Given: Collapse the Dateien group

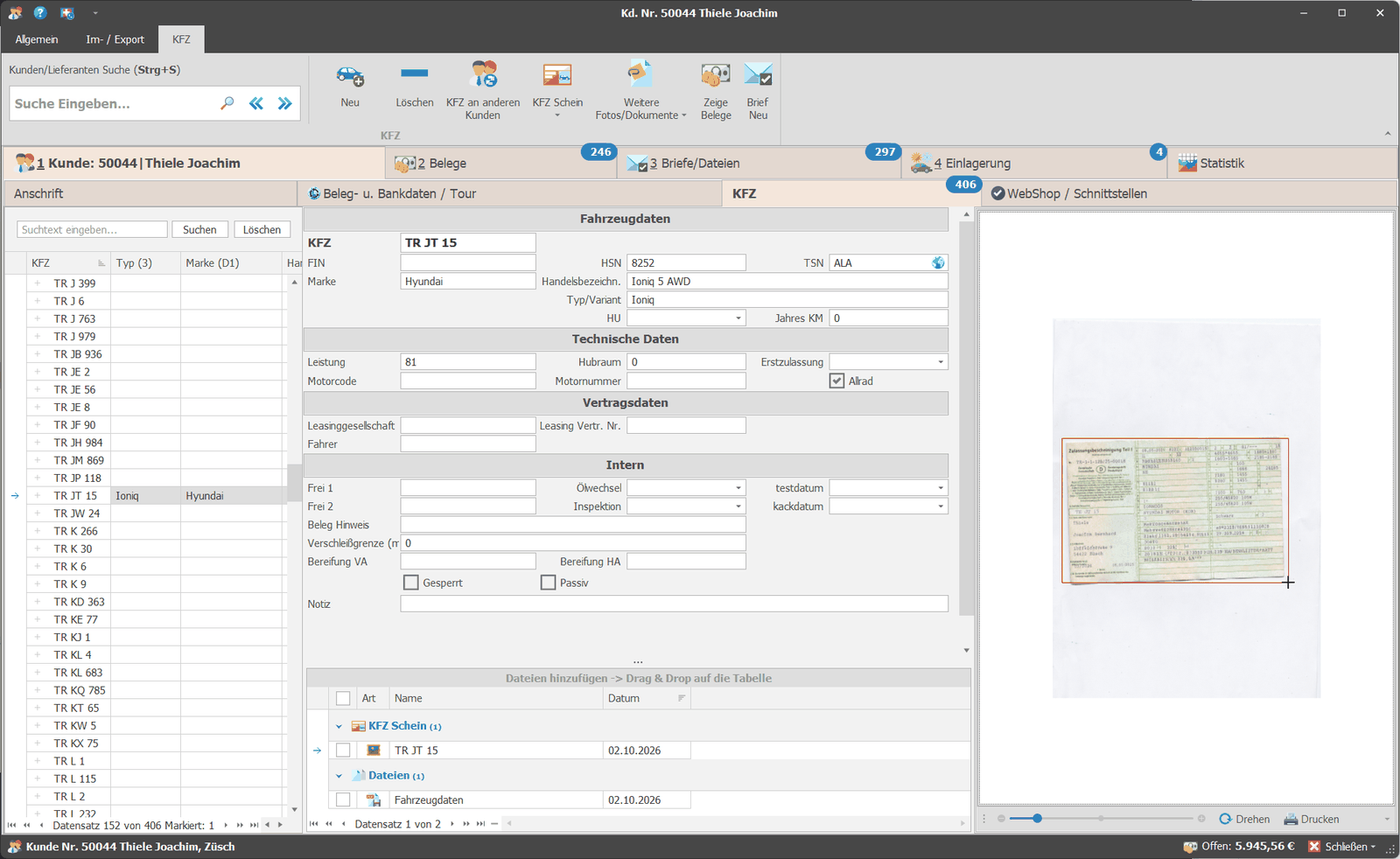Looking at the screenshot, I should [339, 776].
